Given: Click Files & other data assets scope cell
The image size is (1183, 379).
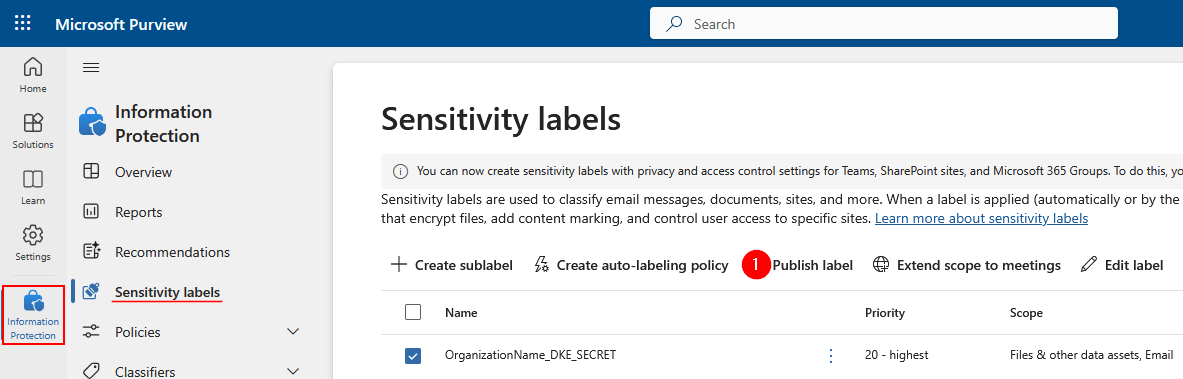Looking at the screenshot, I should [x=1092, y=355].
